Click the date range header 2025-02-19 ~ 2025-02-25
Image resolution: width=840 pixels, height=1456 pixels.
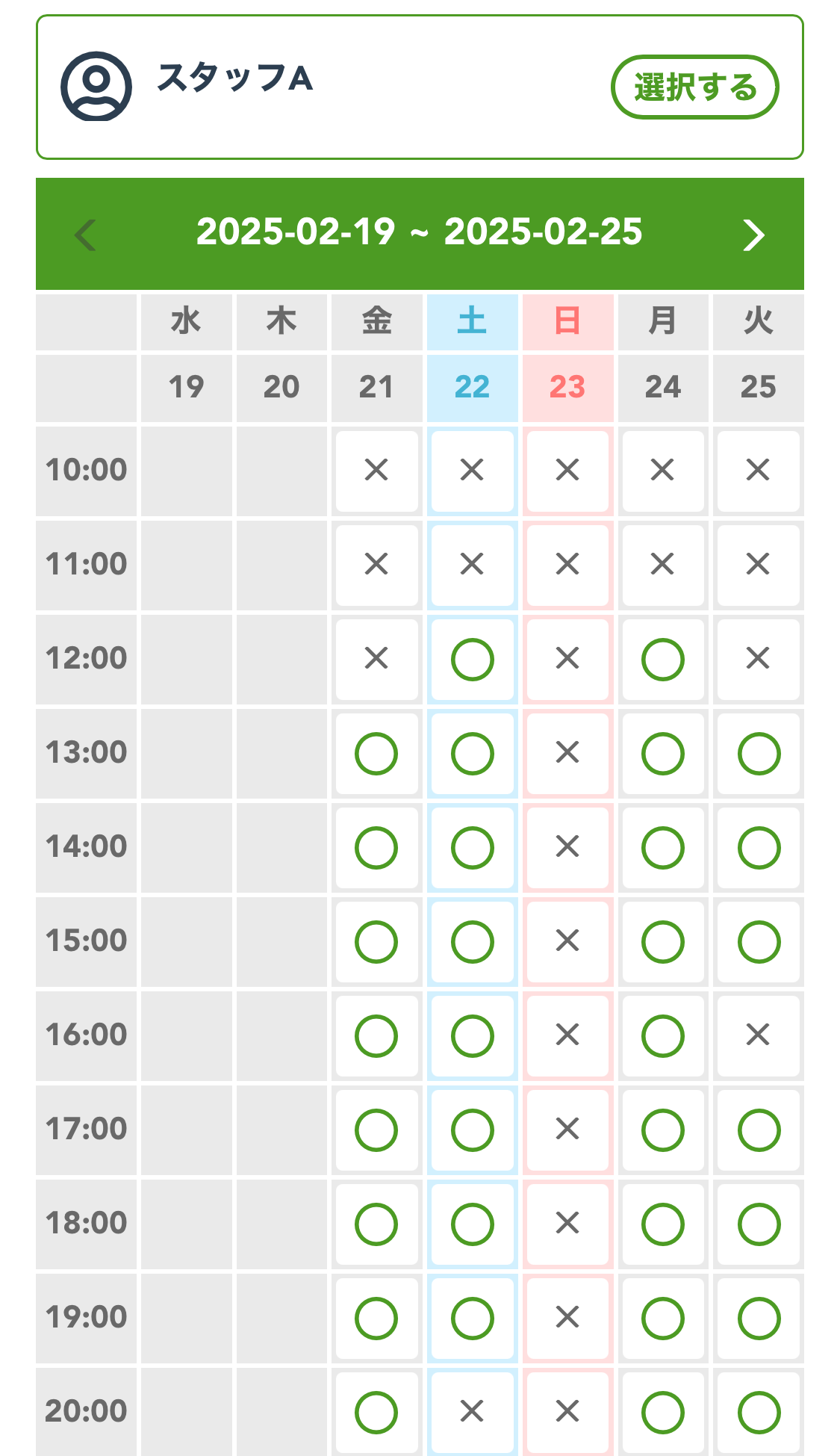point(419,232)
